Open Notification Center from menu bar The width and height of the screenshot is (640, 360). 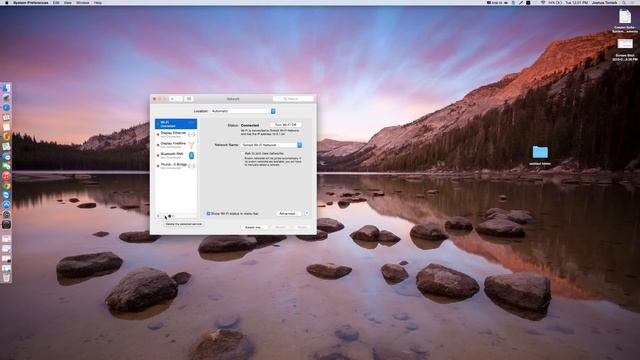pos(633,2)
